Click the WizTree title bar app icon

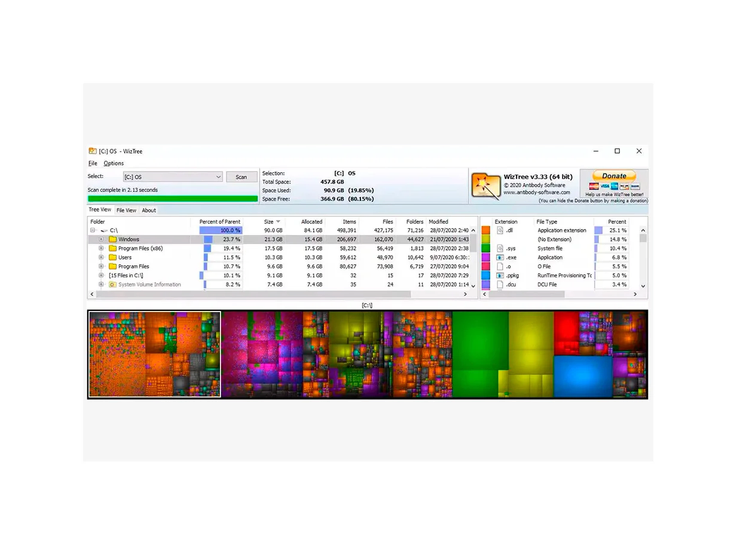click(x=92, y=151)
